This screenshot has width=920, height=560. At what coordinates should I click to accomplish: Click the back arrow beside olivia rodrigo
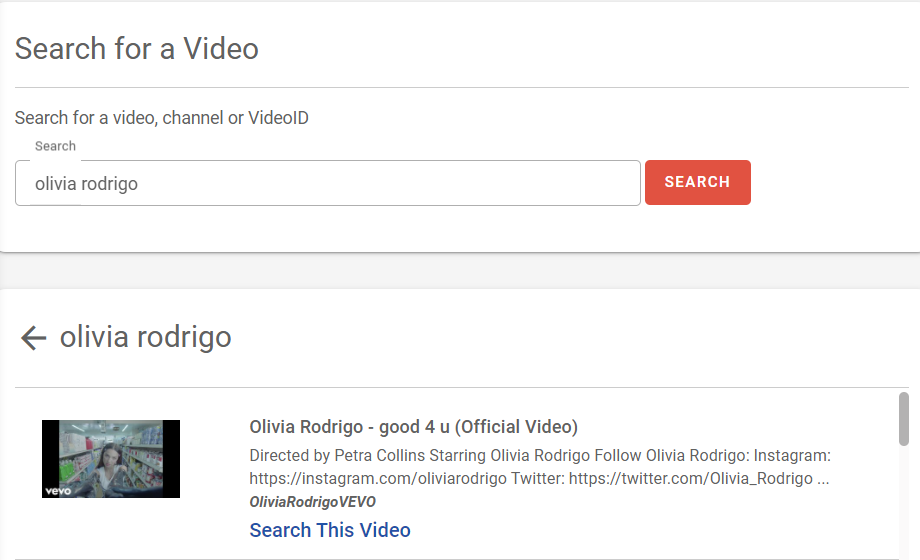click(x=33, y=338)
